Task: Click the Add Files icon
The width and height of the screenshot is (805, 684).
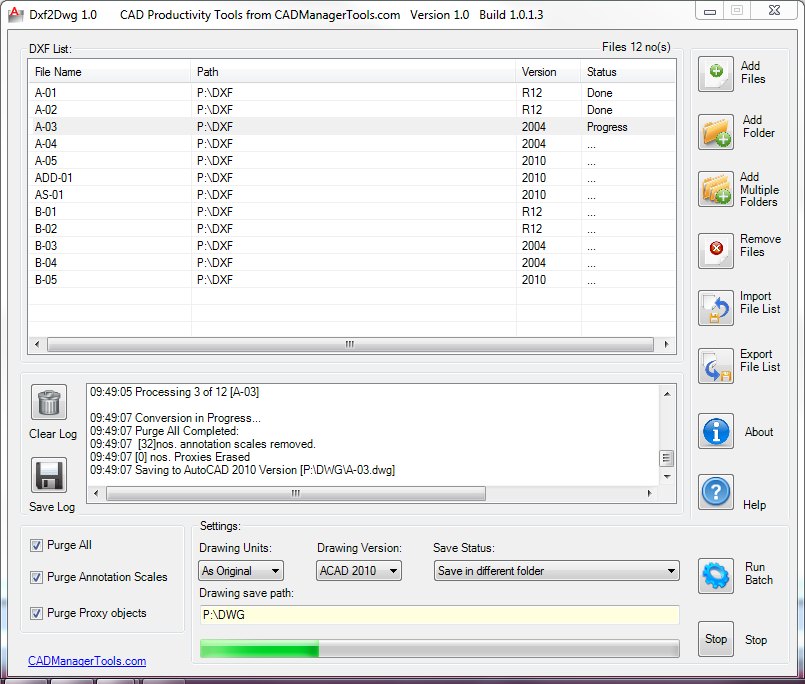Action: click(x=716, y=74)
